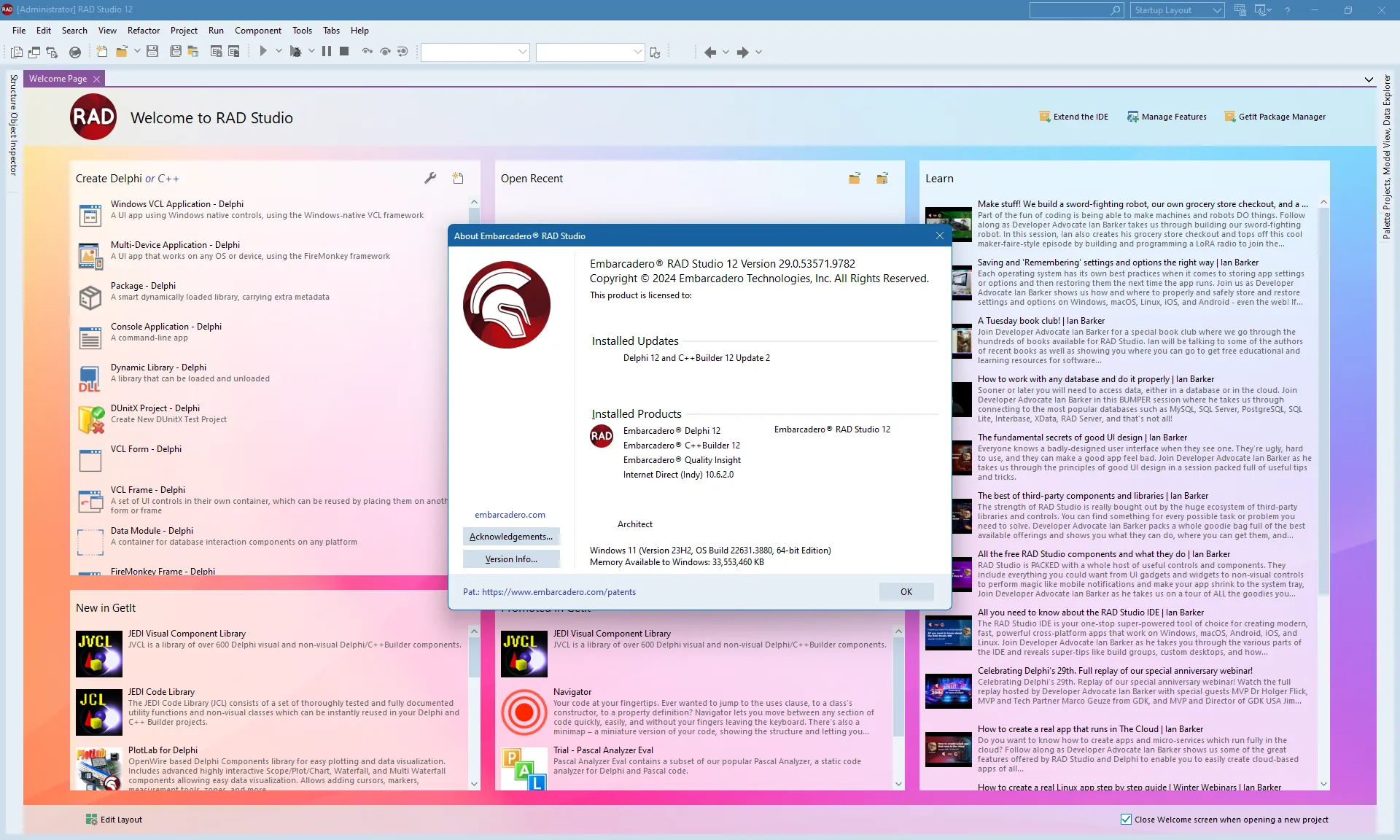
Task: Click the New Items toolbar icon
Action: [x=102, y=52]
